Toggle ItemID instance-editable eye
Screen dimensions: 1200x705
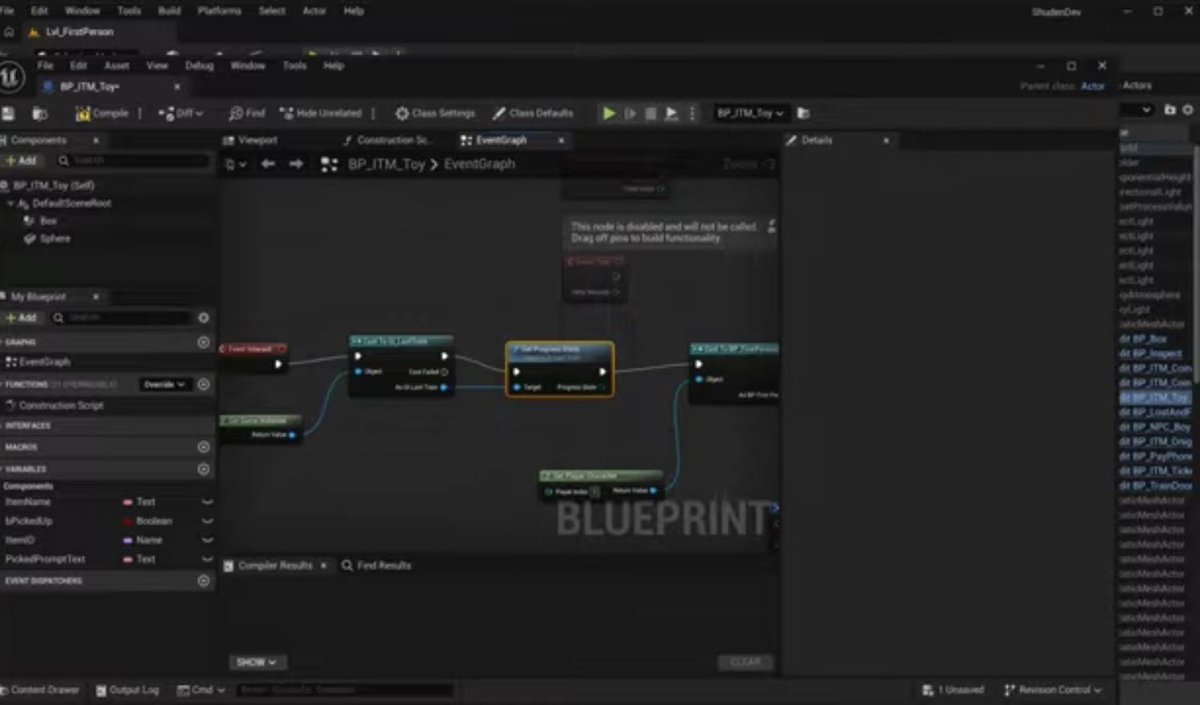pos(207,540)
